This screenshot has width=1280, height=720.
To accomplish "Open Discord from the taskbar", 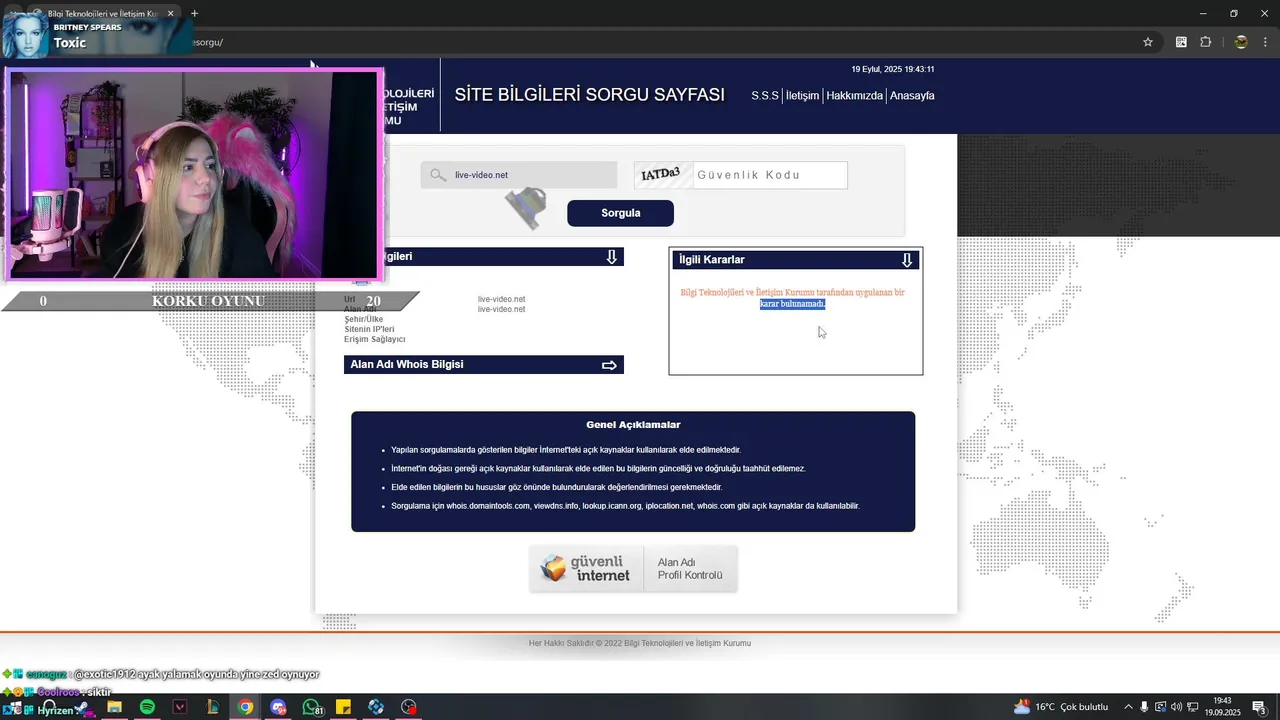I will (x=278, y=707).
